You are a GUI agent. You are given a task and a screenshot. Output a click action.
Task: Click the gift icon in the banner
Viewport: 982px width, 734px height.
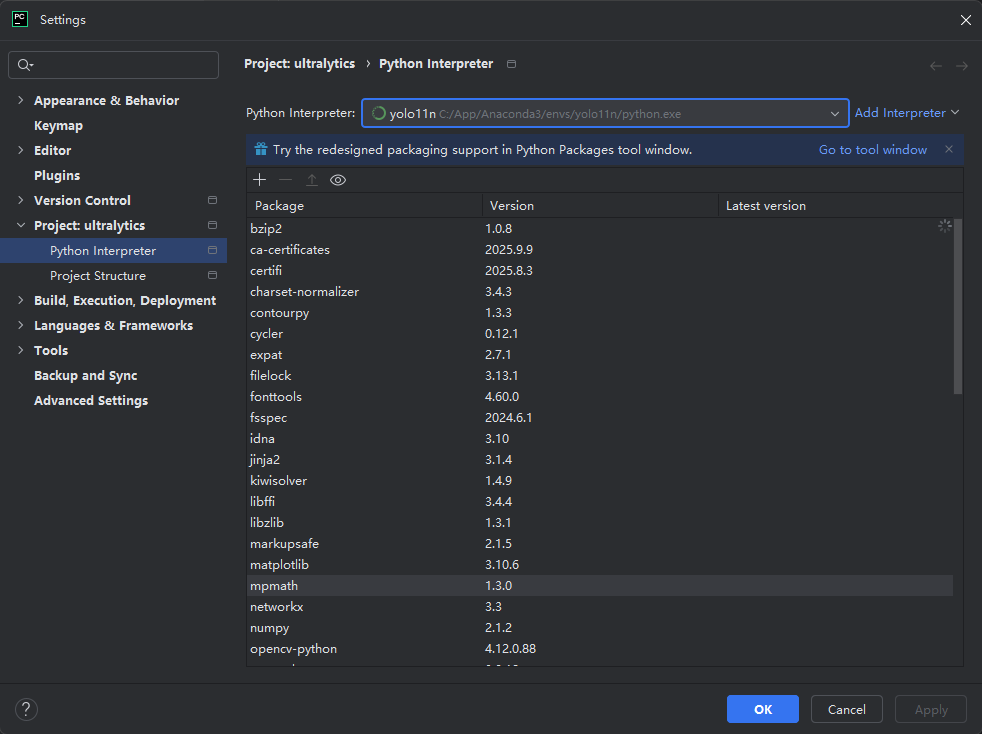point(261,150)
